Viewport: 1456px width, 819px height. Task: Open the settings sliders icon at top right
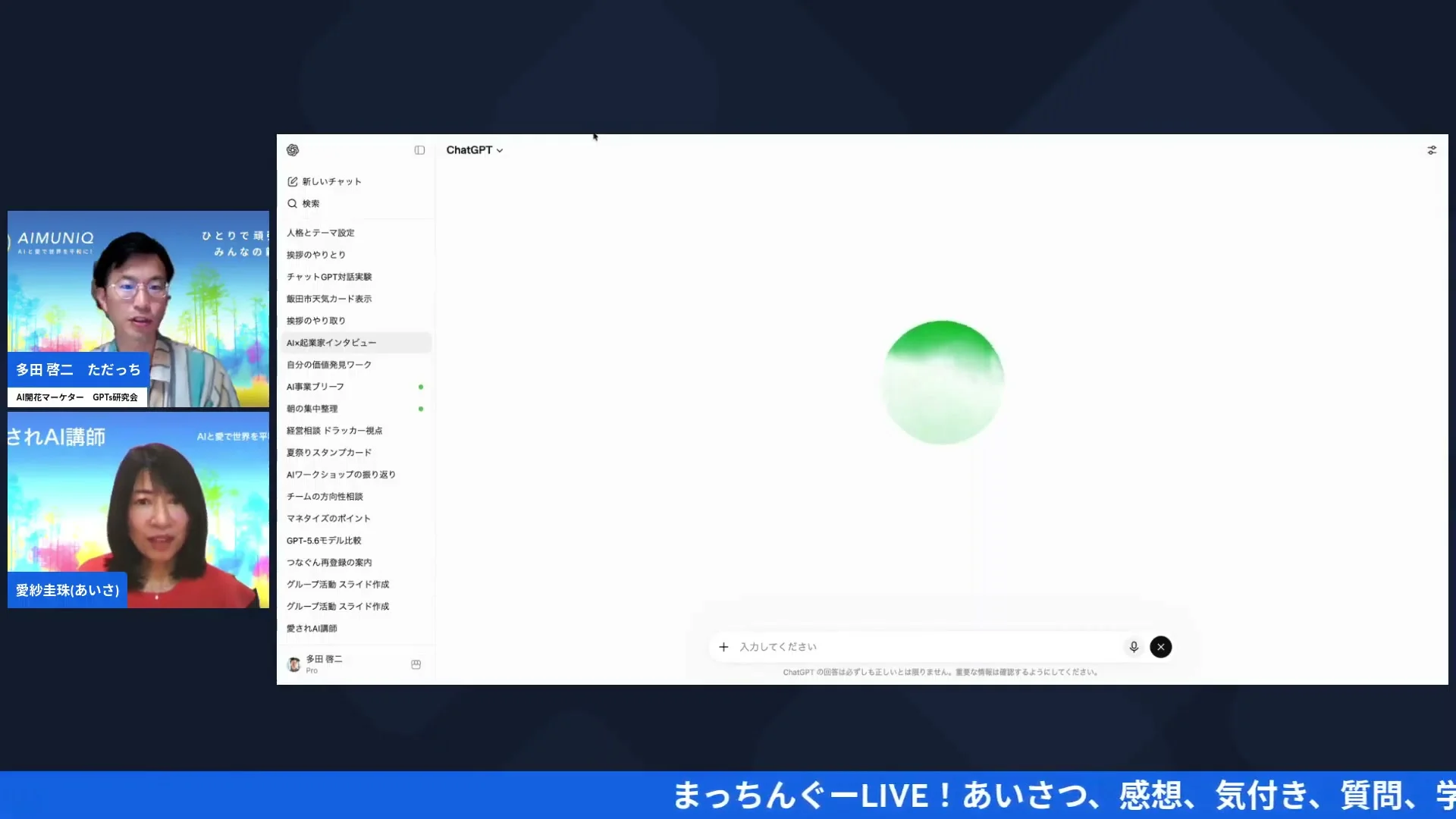[x=1432, y=150]
